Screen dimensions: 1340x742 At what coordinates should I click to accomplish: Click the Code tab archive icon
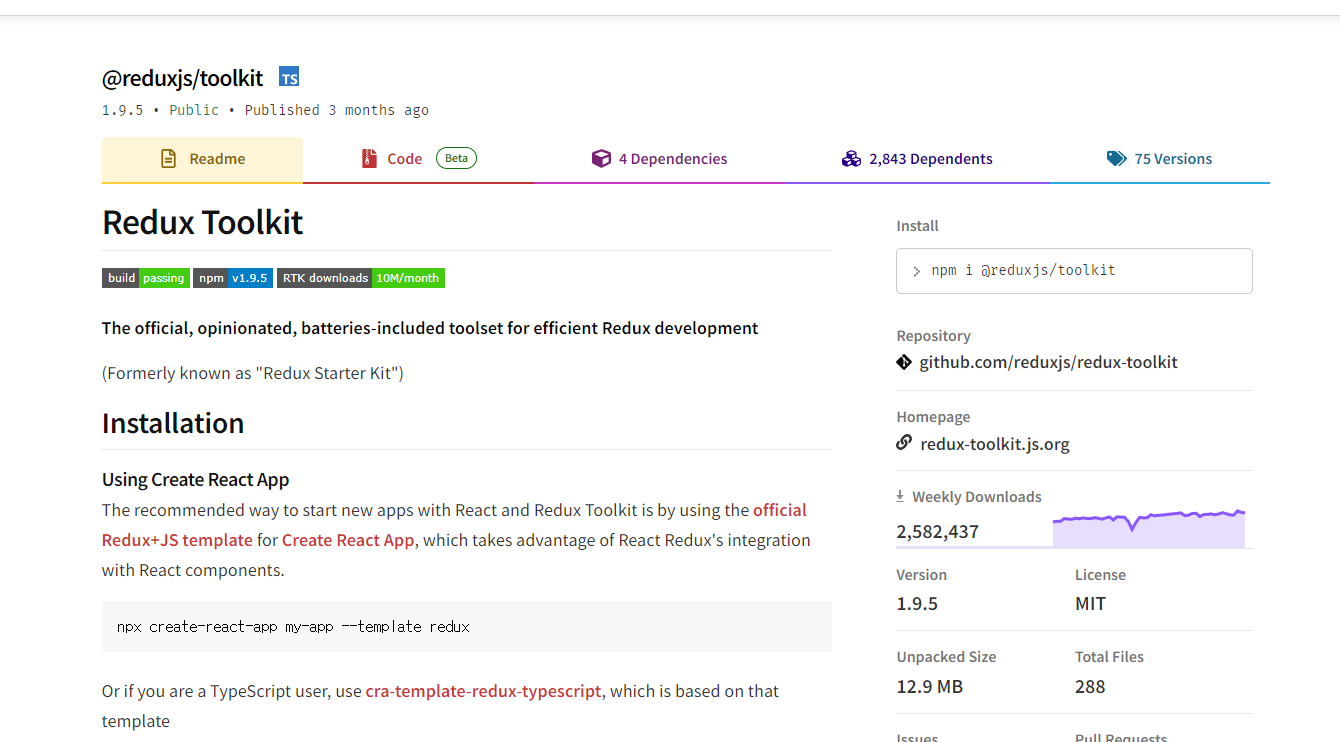click(369, 159)
